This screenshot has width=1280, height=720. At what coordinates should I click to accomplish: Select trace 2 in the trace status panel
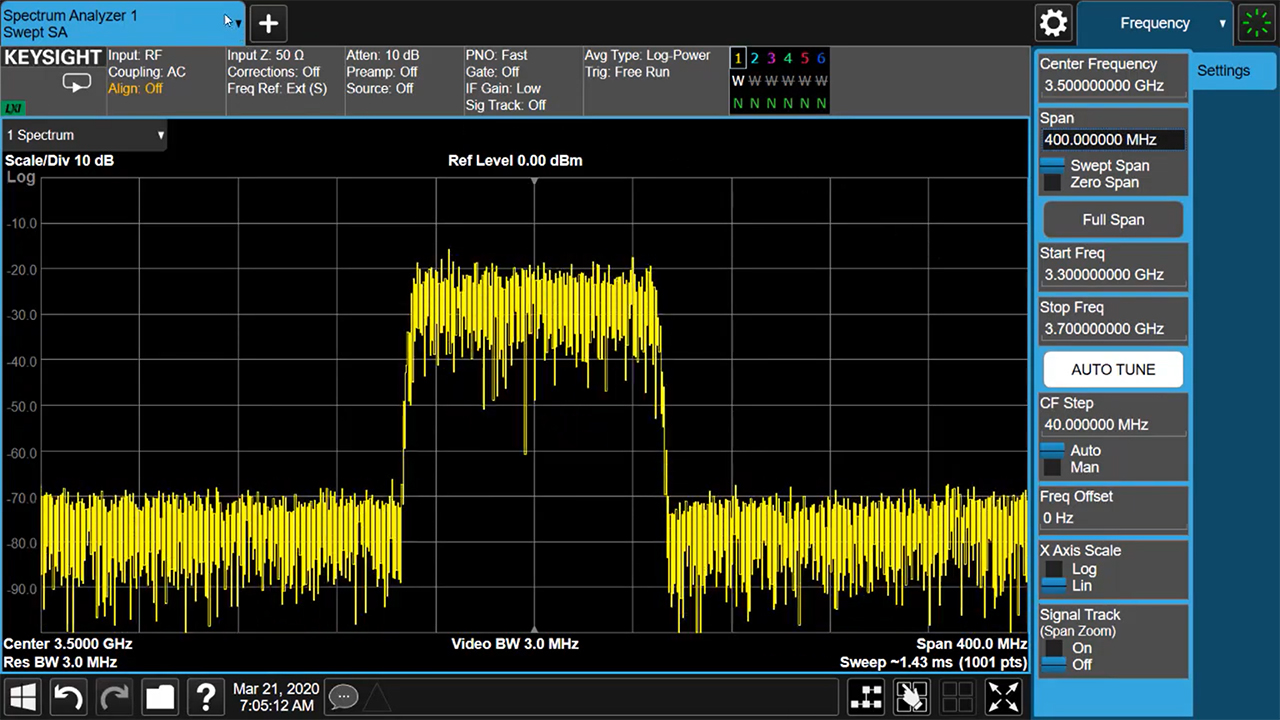pyautogui.click(x=754, y=58)
